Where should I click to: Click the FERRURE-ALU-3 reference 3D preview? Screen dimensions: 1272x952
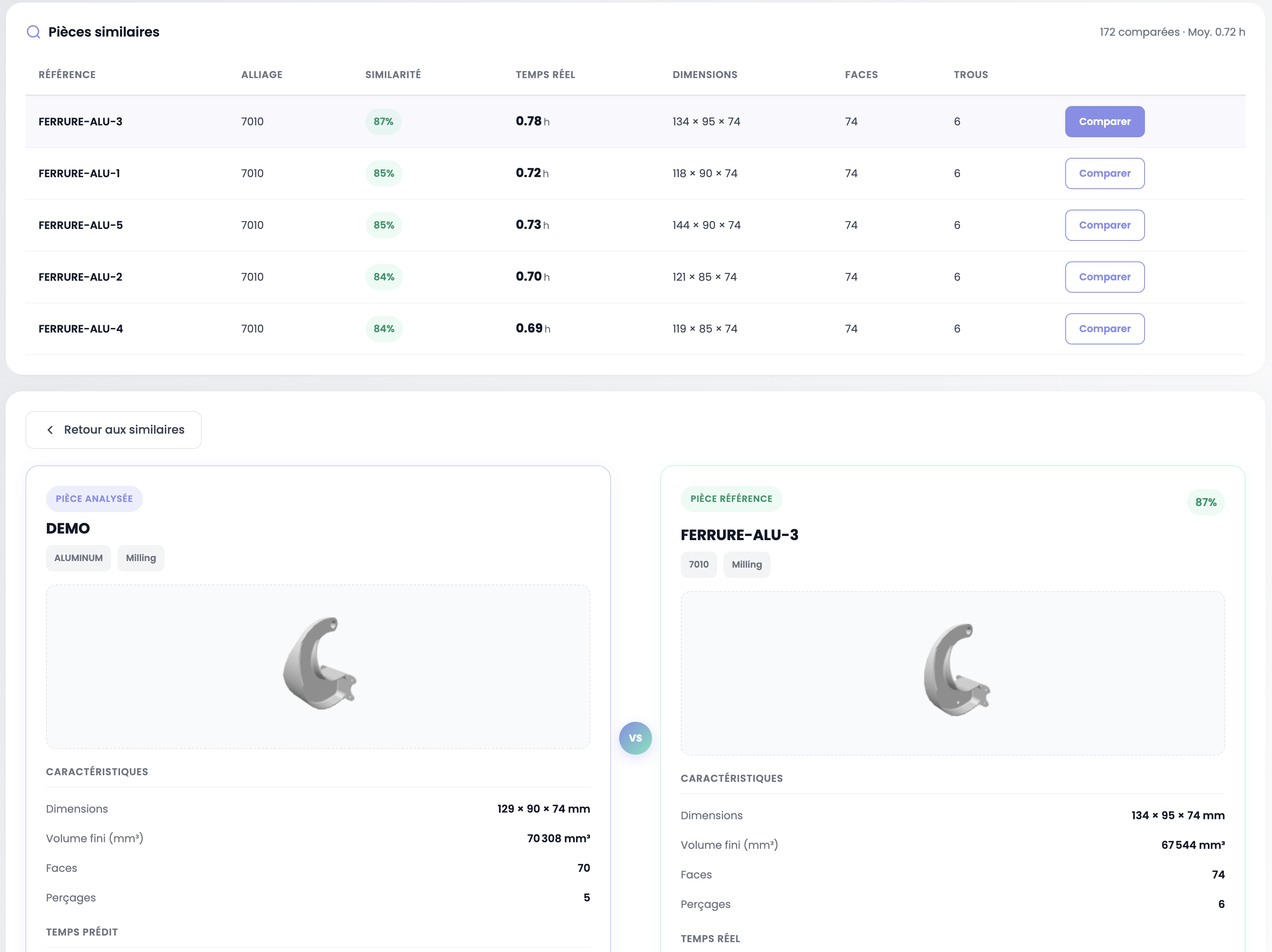pos(952,672)
